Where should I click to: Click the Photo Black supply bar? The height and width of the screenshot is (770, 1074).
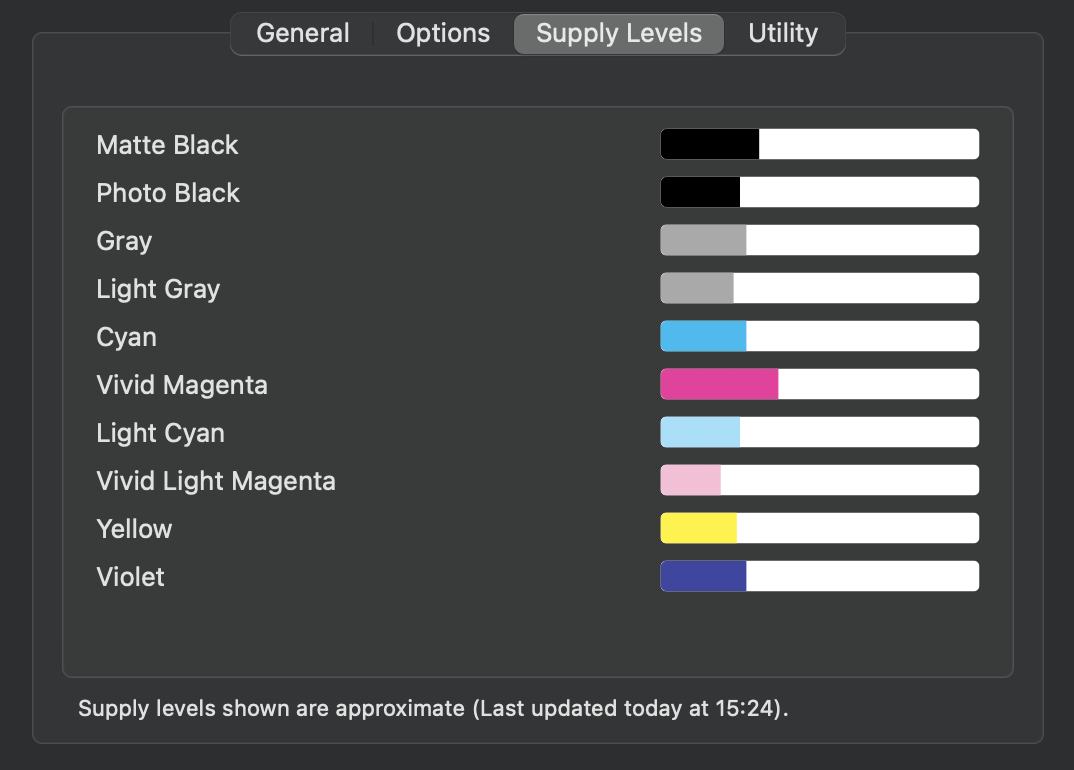click(819, 192)
